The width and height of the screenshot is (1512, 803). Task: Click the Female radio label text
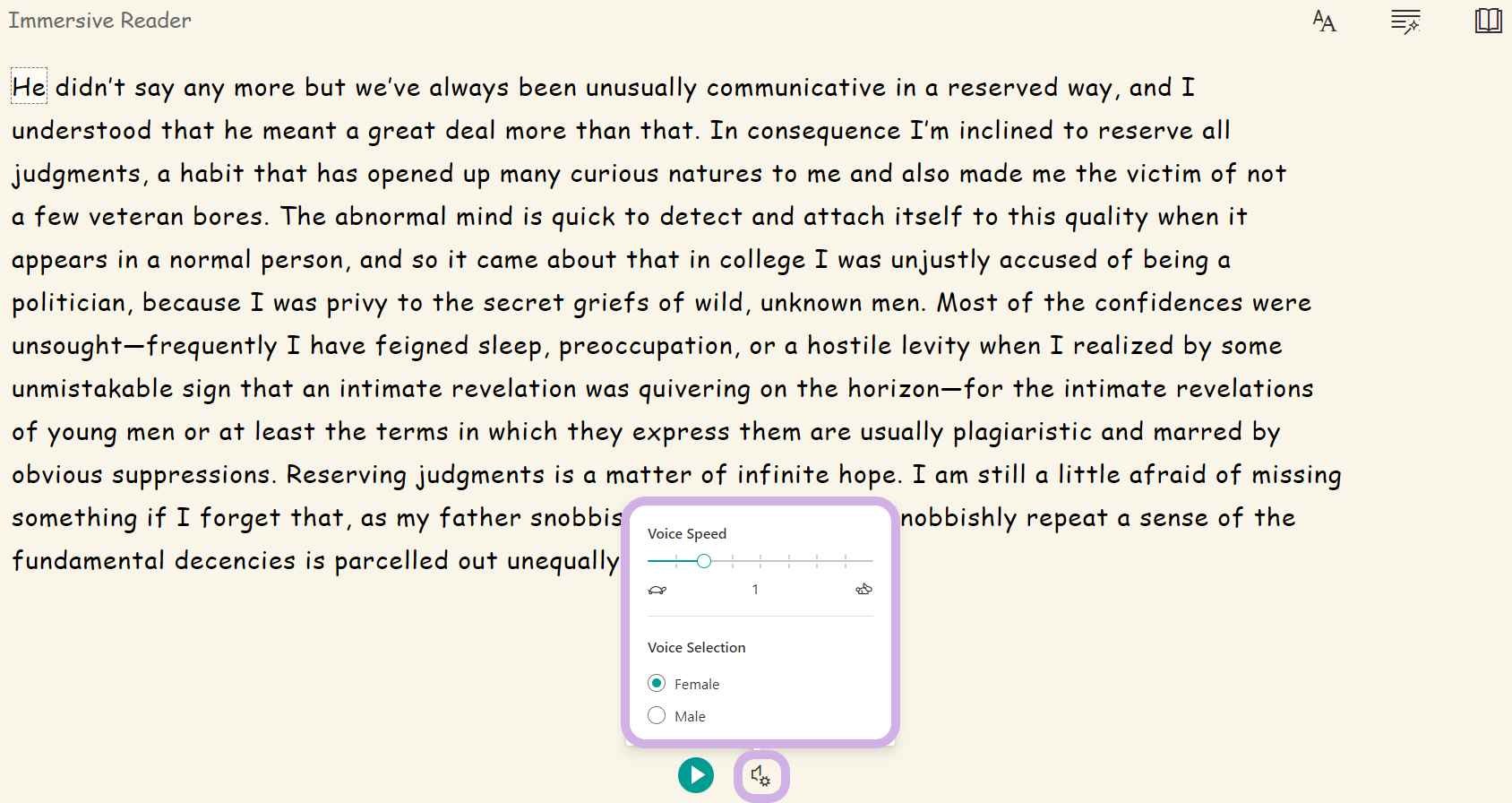(x=697, y=684)
